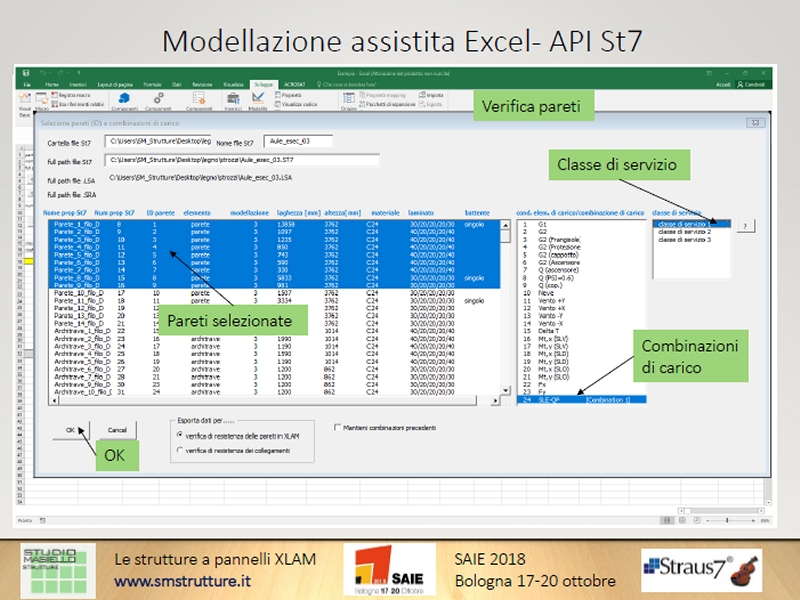Viewport: 800px width, 600px height.
Task: Click the Registra macro icon
Action: coord(73,95)
